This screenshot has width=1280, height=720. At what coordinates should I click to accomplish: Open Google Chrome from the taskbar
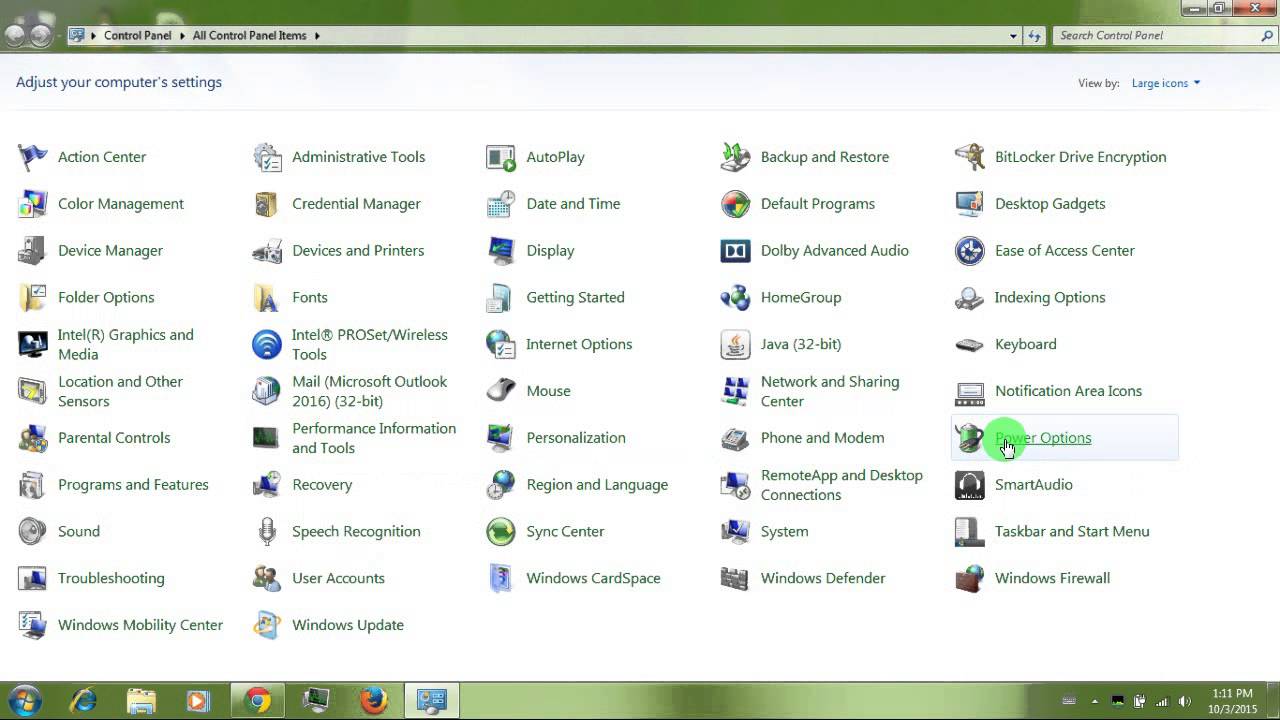tap(258, 701)
